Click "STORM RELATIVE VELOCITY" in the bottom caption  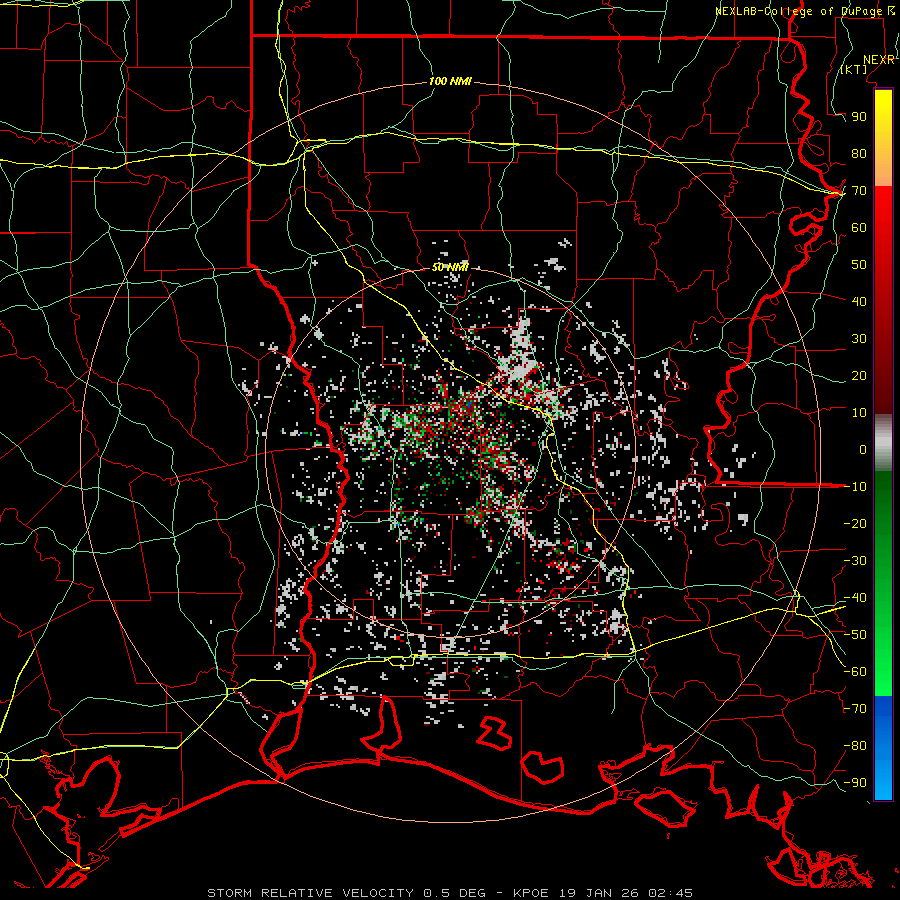coord(310,893)
